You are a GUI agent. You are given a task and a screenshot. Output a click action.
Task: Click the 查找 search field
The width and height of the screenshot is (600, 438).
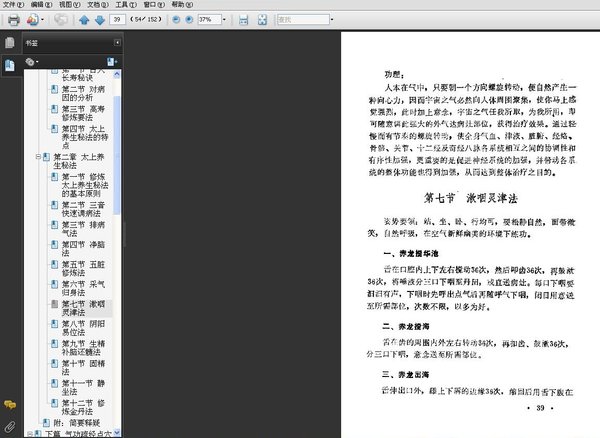[303, 19]
